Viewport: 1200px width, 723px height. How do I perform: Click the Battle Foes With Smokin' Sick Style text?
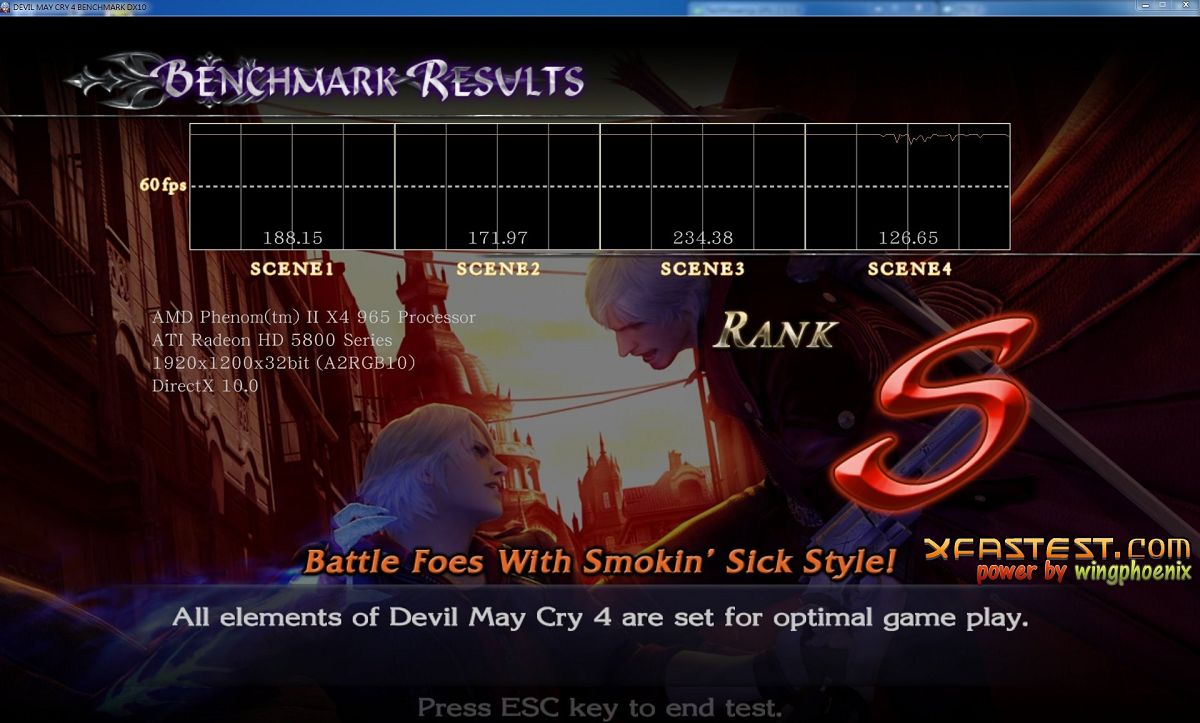coord(599,561)
